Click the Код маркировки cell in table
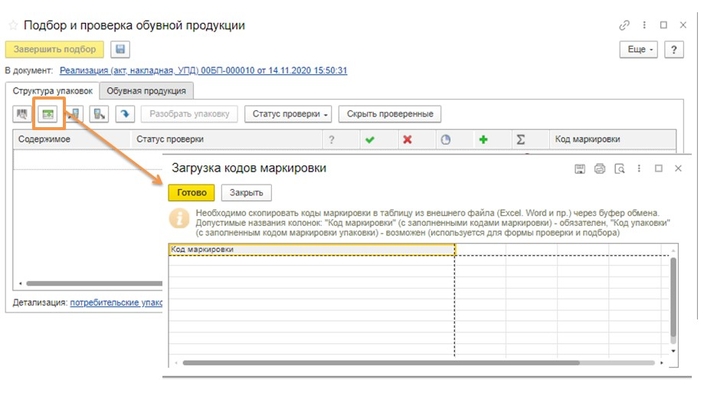Image resolution: width=714 pixels, height=419 pixels. (x=311, y=250)
